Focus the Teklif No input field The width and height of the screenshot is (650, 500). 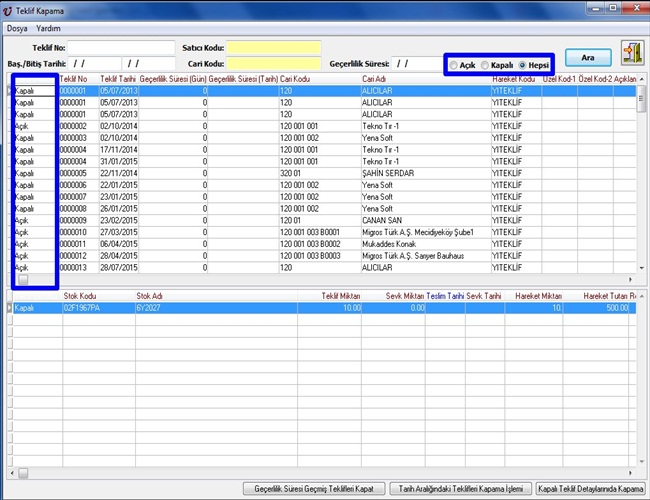click(121, 48)
